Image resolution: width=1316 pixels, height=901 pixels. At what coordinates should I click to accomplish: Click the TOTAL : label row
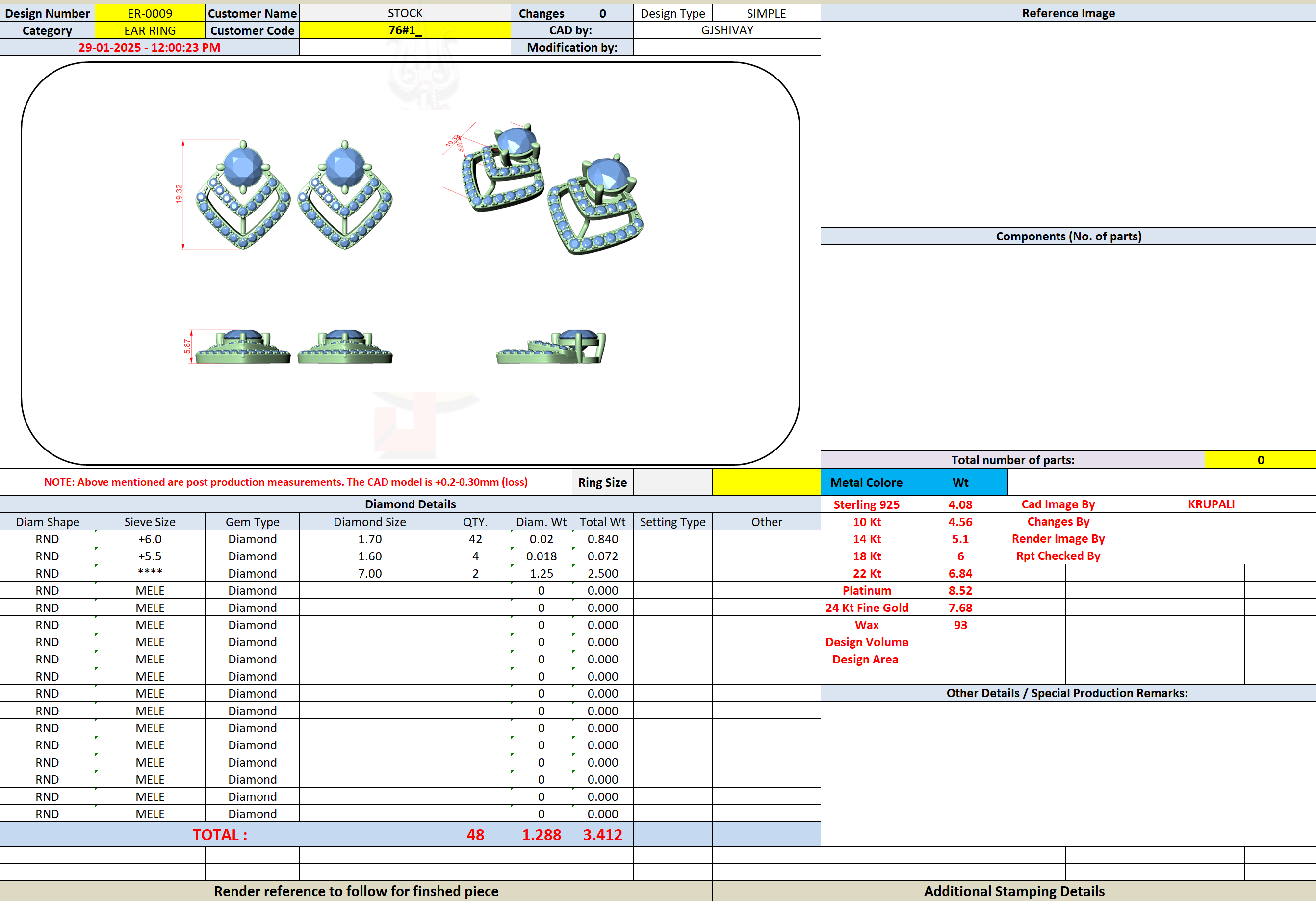point(220,835)
